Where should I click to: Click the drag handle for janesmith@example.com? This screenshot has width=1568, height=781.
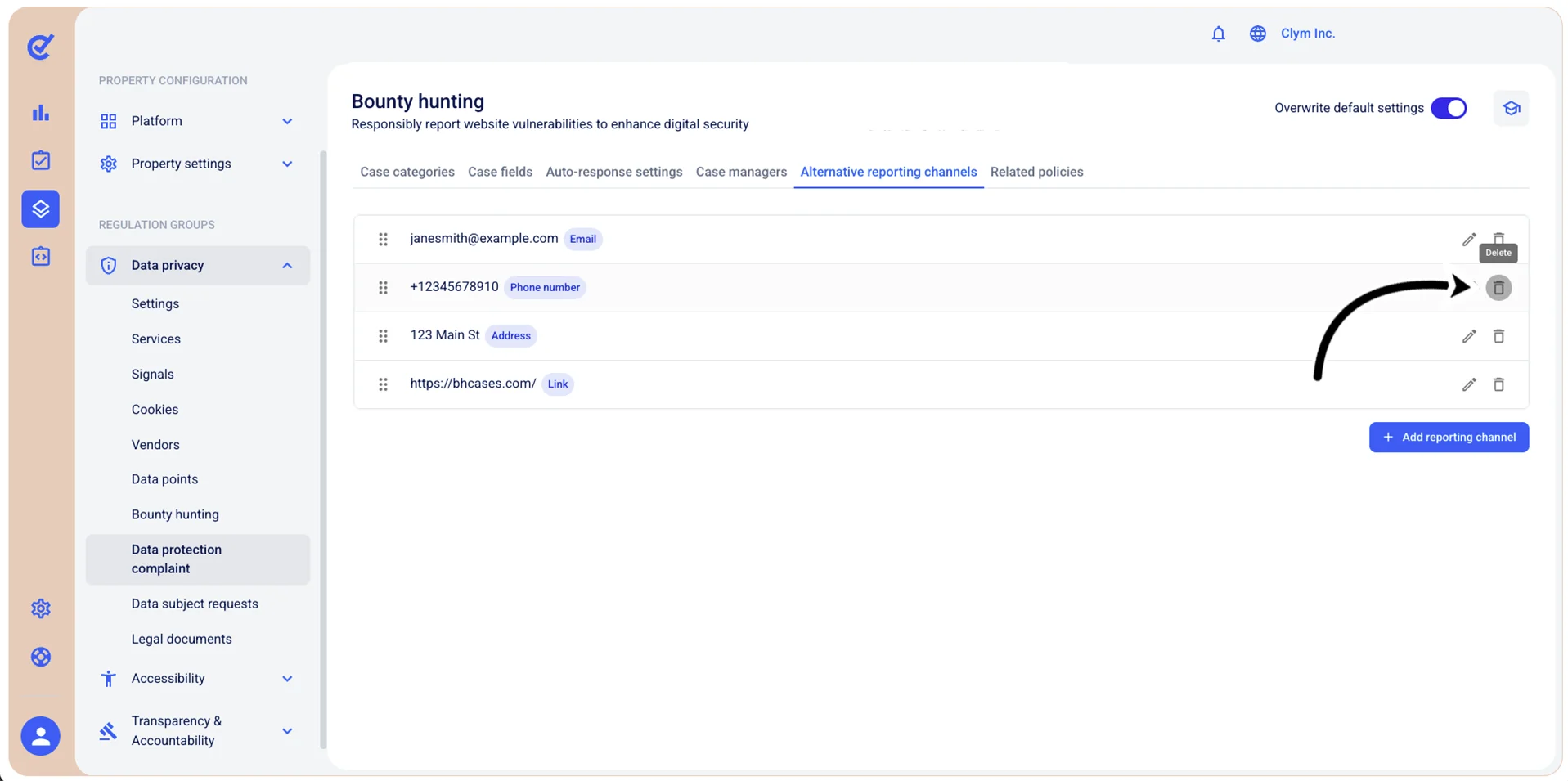coord(383,240)
